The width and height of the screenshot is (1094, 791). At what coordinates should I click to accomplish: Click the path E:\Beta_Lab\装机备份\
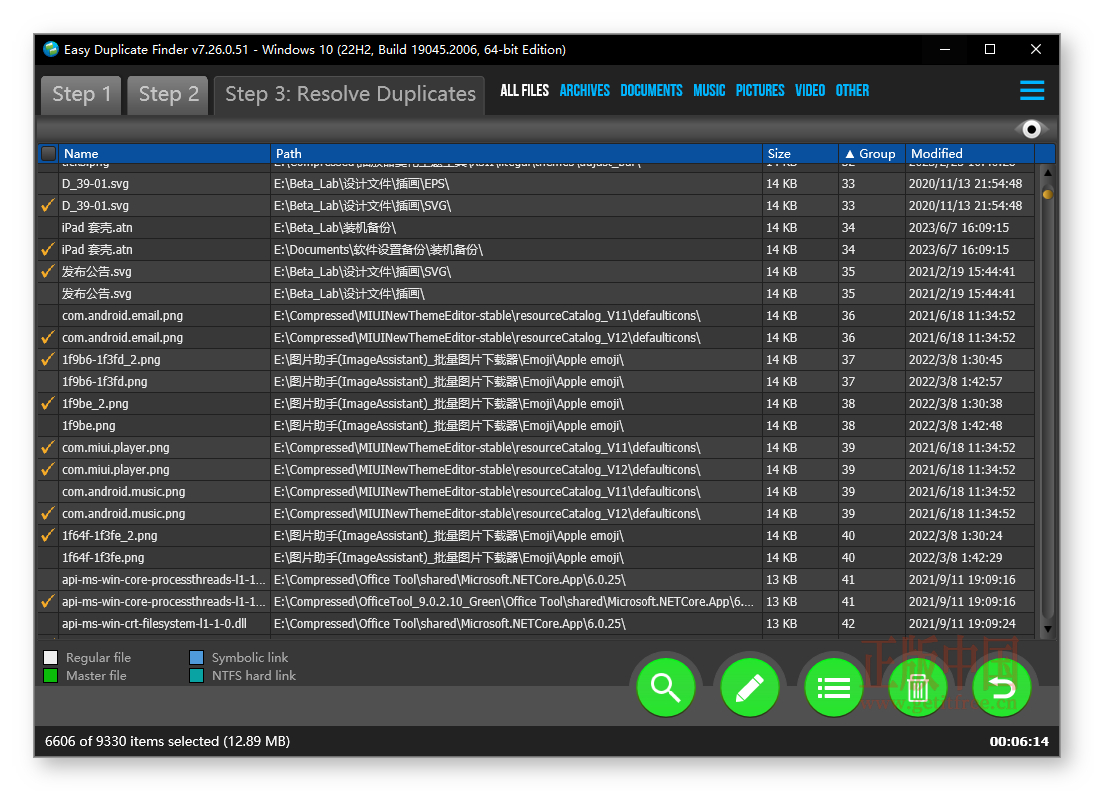coord(335,227)
